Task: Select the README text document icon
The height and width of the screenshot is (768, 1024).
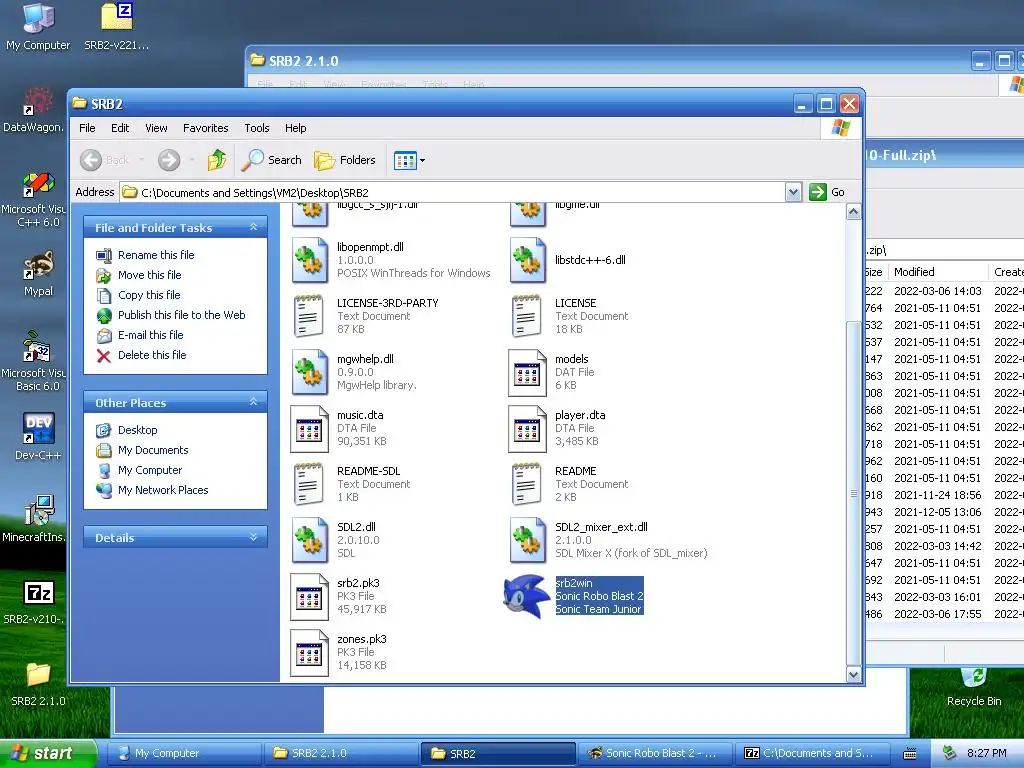Action: click(528, 484)
